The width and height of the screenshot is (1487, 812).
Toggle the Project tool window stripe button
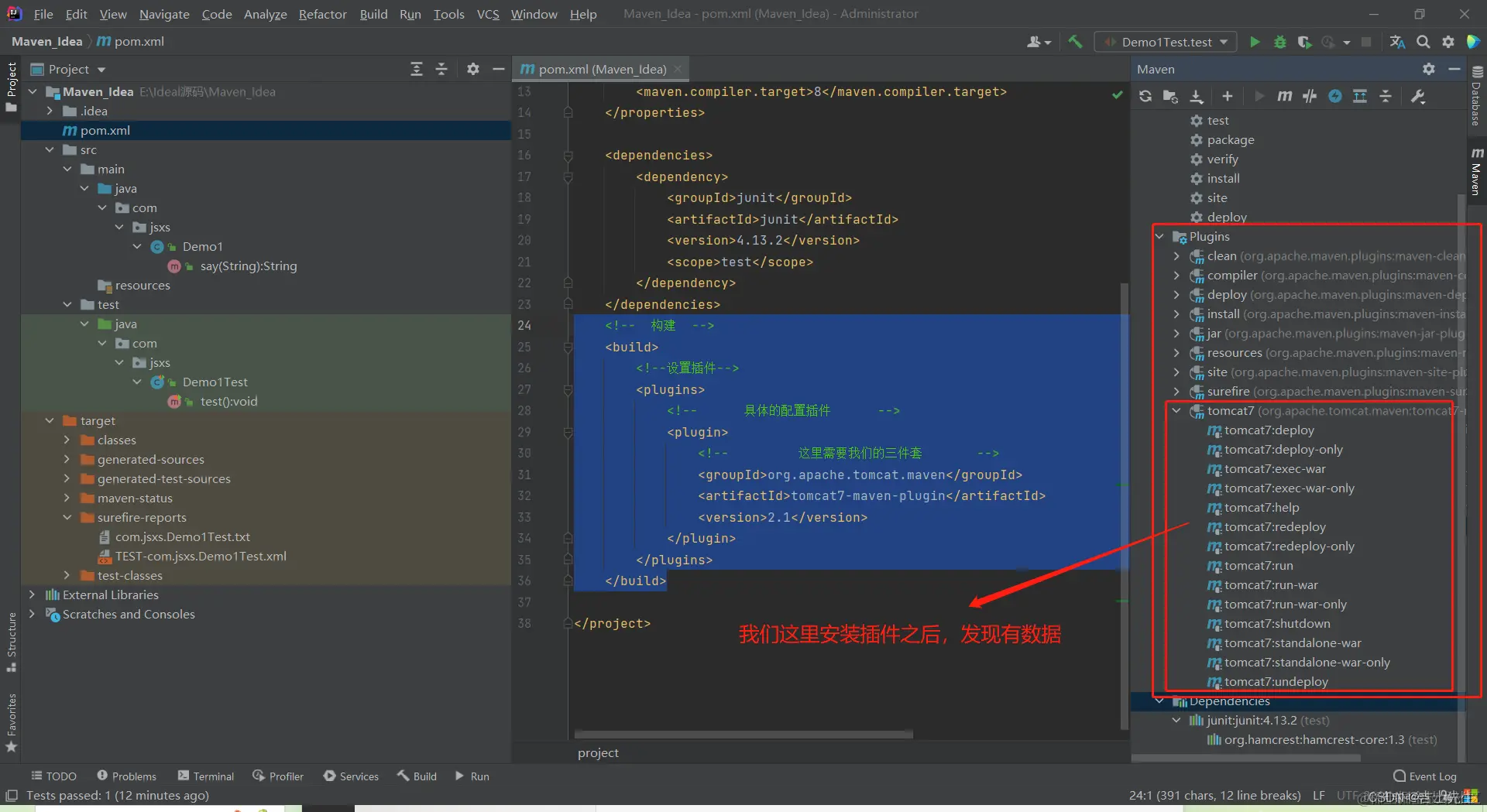pyautogui.click(x=11, y=86)
